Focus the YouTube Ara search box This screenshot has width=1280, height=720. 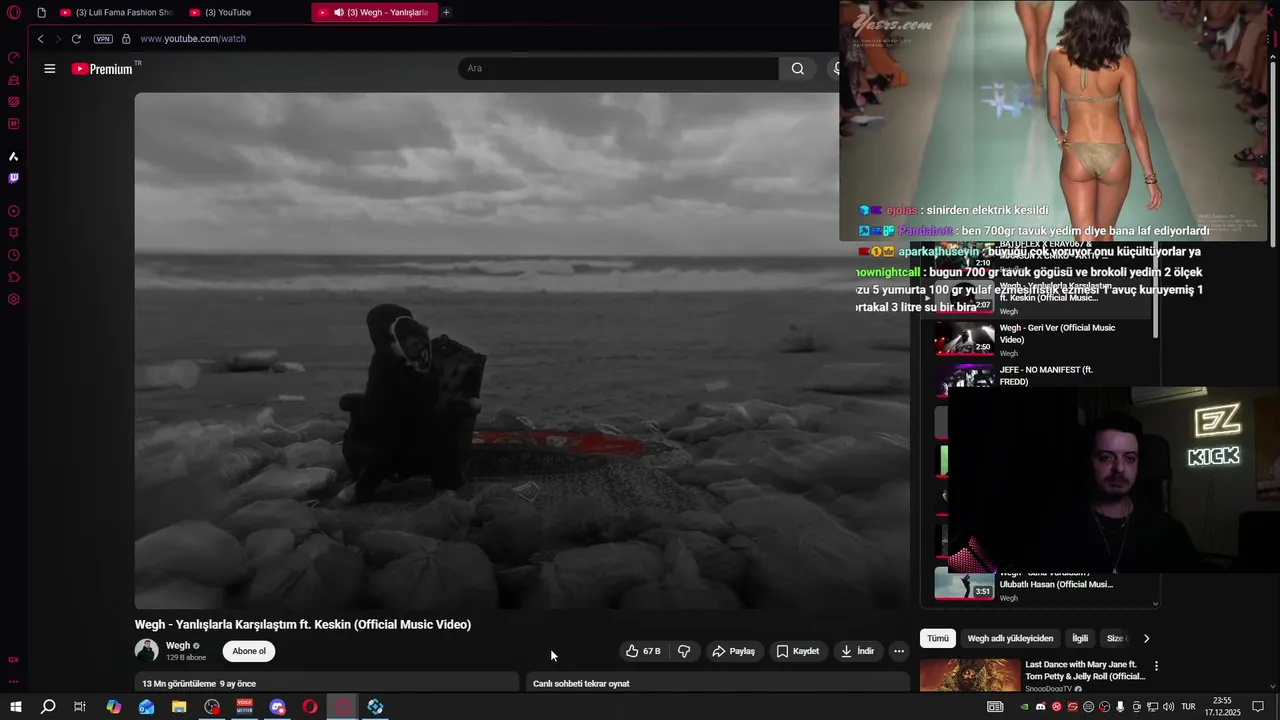(x=618, y=68)
